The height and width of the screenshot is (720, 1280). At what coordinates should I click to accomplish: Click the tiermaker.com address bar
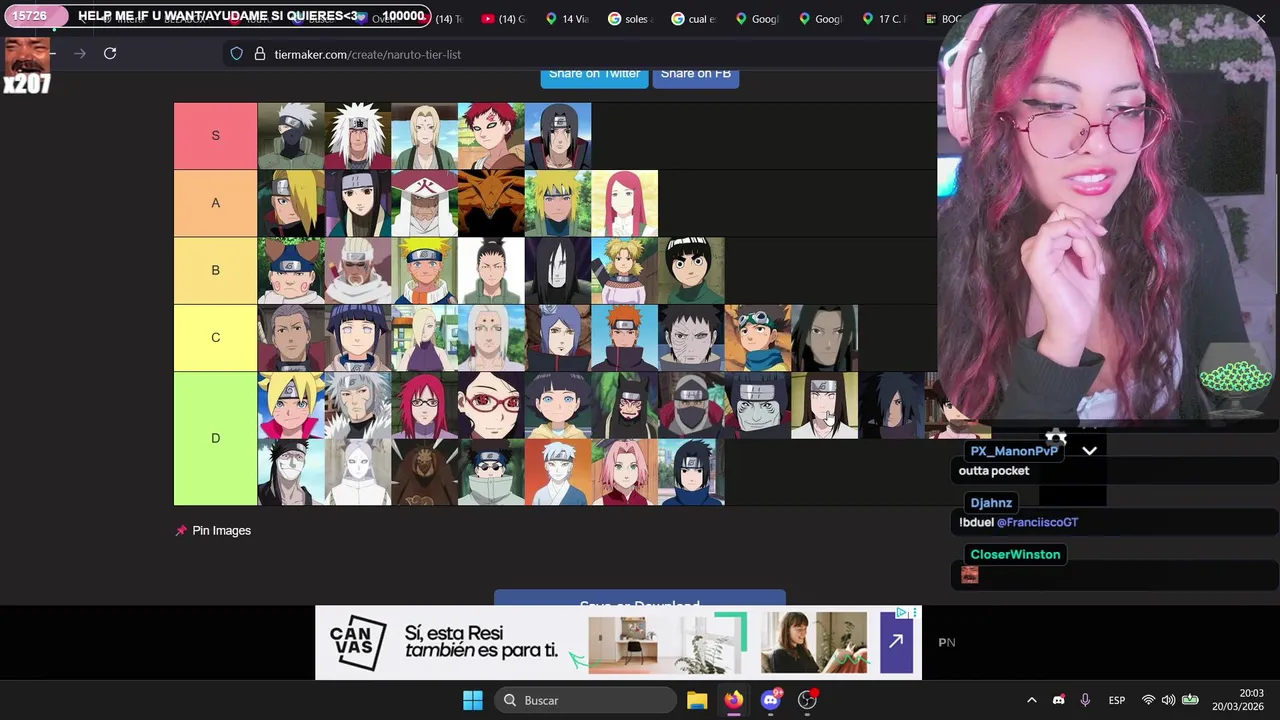pyautogui.click(x=580, y=54)
